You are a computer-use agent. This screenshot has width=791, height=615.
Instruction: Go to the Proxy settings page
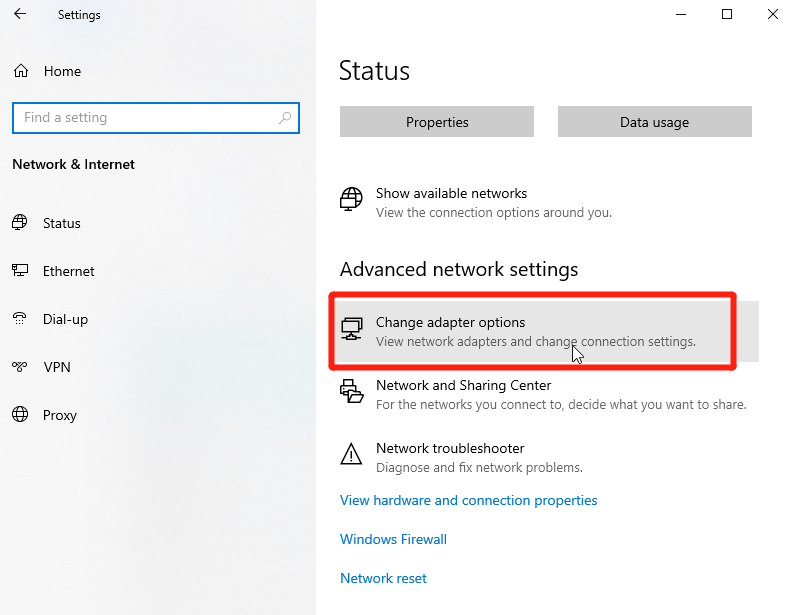pos(60,415)
